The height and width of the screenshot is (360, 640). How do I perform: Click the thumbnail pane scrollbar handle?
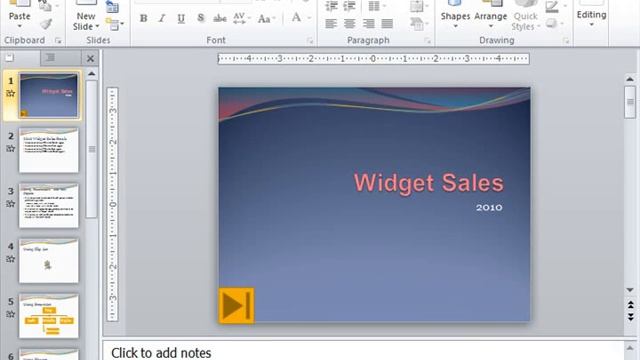[x=92, y=149]
